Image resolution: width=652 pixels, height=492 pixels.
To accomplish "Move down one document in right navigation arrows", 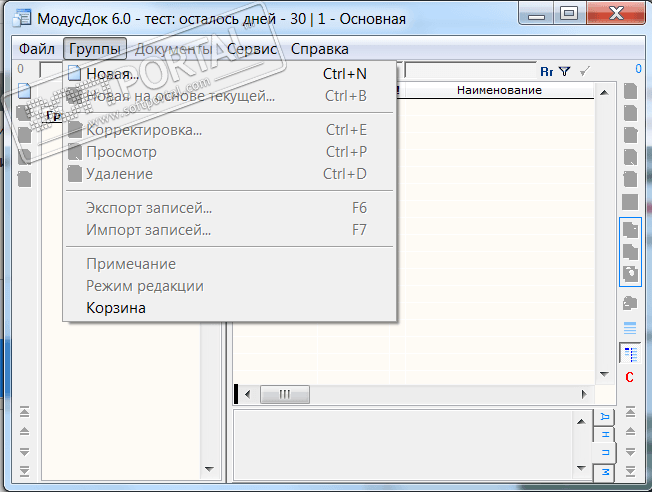I will tap(630, 451).
